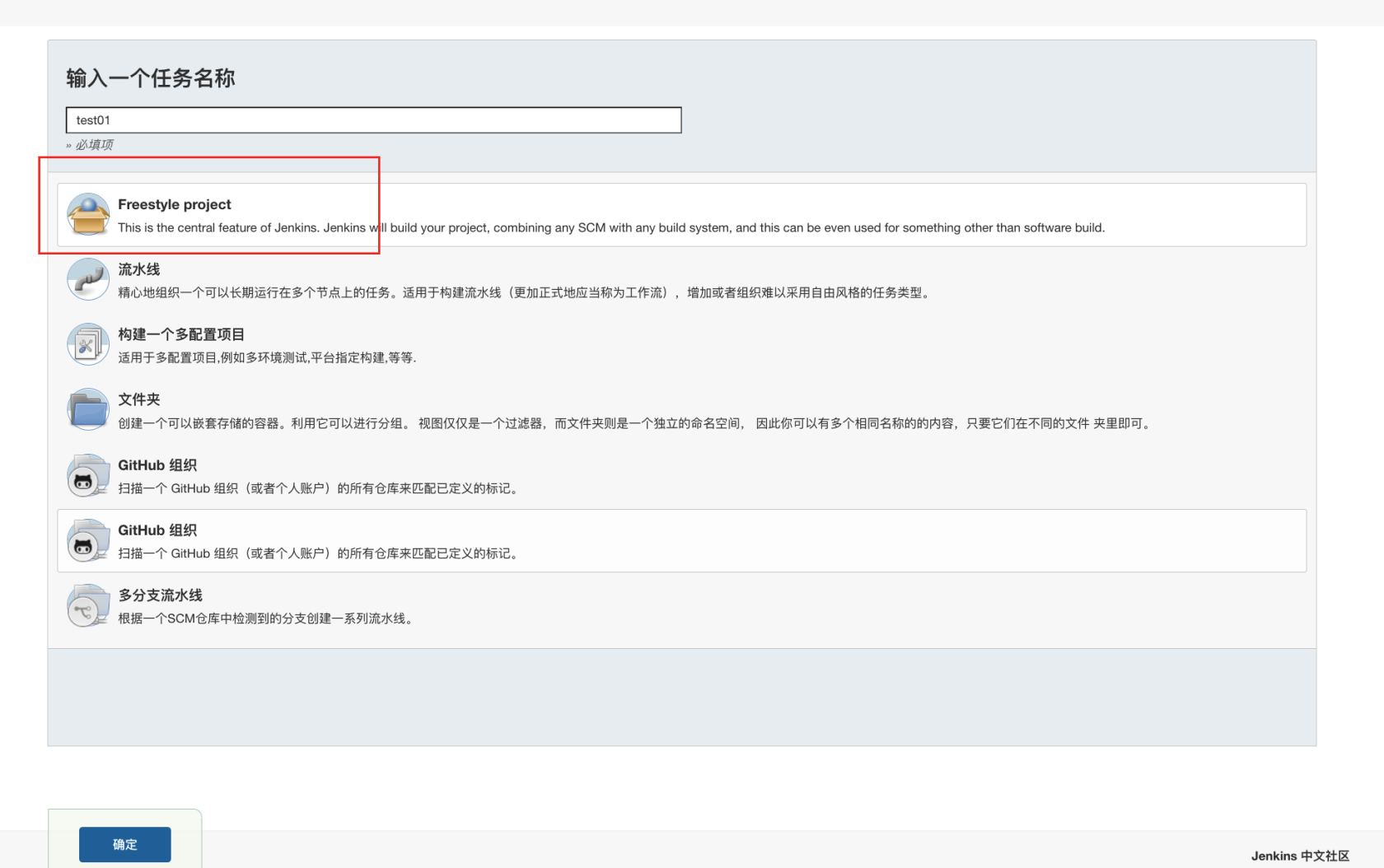The image size is (1384, 868).
Task: Select the first GitHub 组织 title
Action: pos(157,465)
